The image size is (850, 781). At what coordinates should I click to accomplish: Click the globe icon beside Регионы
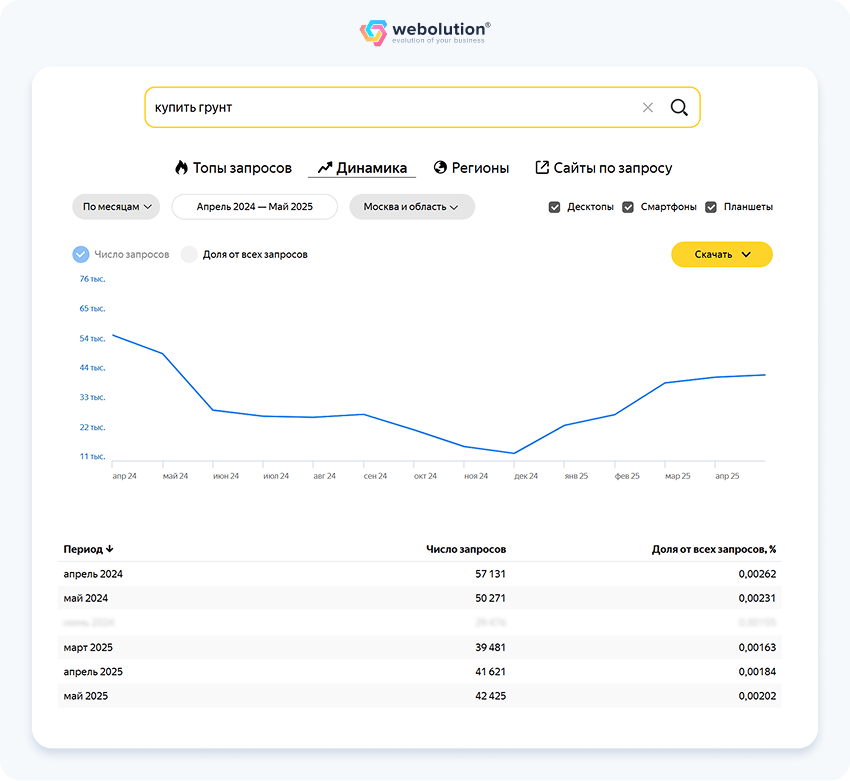pyautogui.click(x=440, y=168)
